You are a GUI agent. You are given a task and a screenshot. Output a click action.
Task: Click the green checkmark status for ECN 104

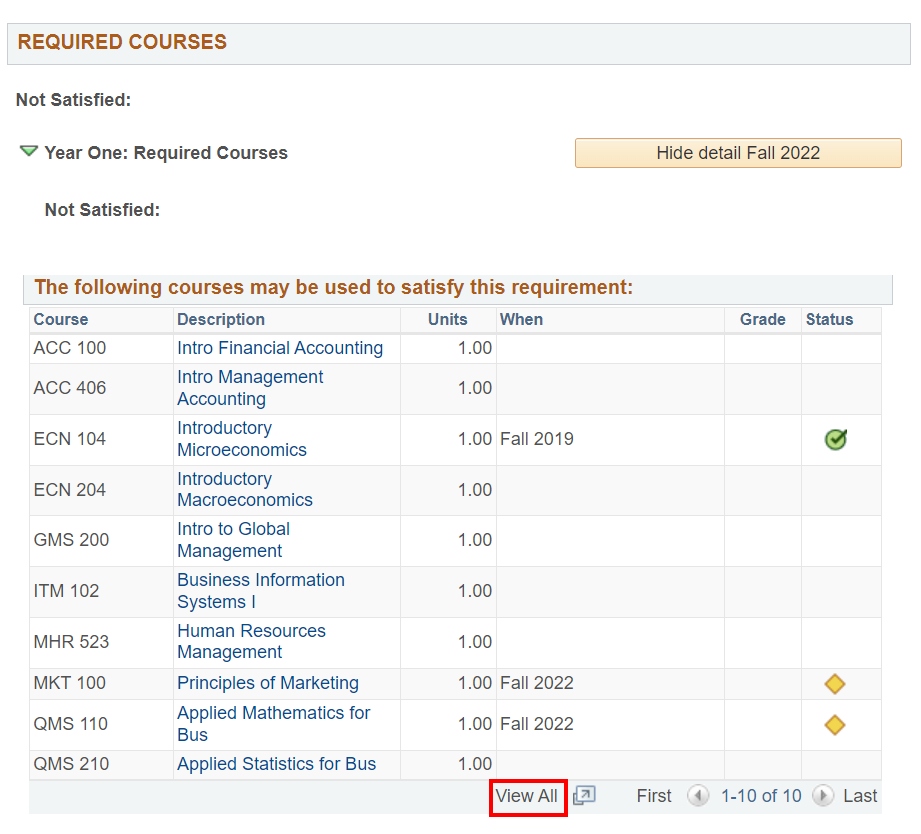[x=835, y=439]
